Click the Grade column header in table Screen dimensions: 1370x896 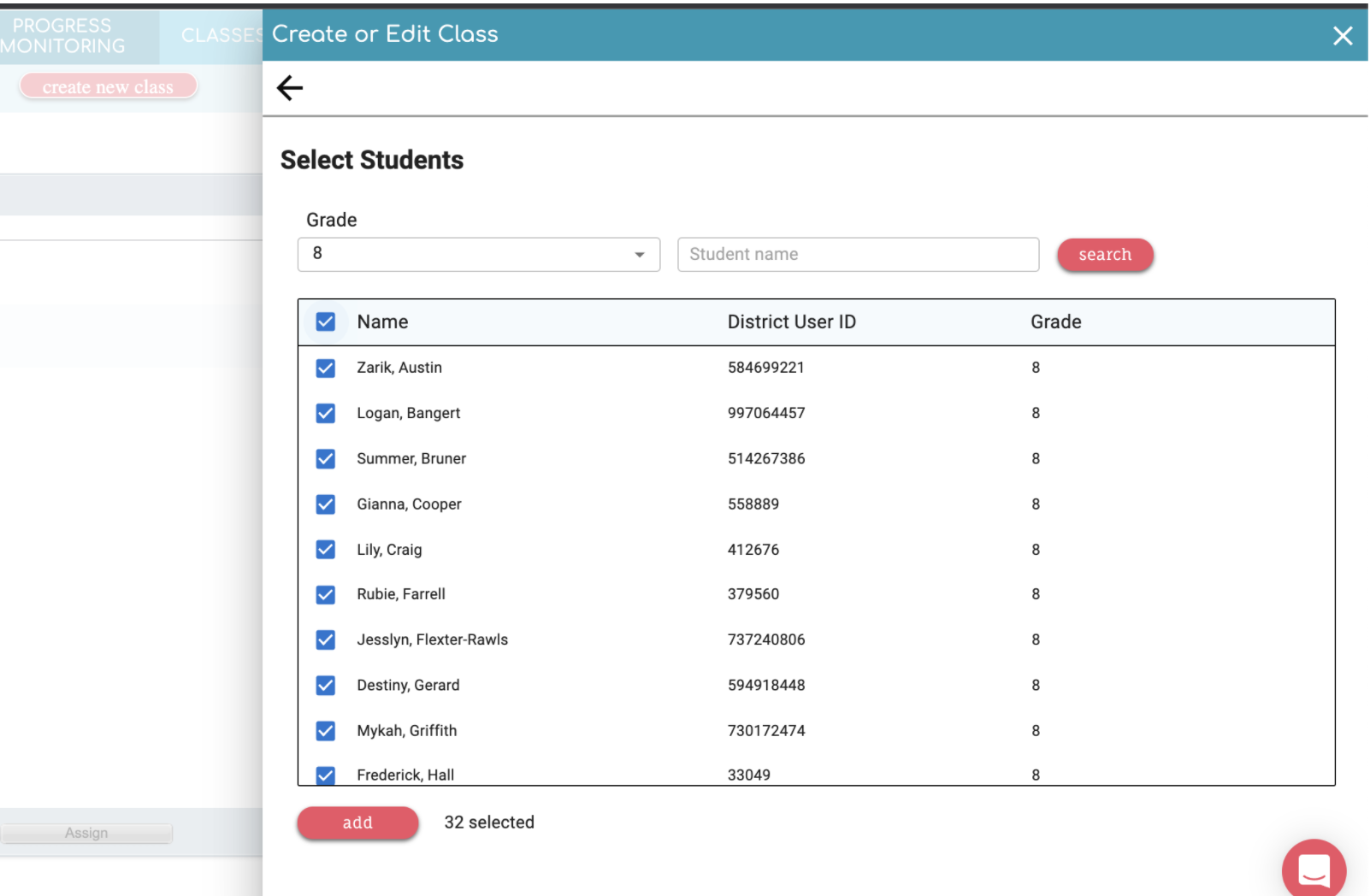[x=1055, y=322]
